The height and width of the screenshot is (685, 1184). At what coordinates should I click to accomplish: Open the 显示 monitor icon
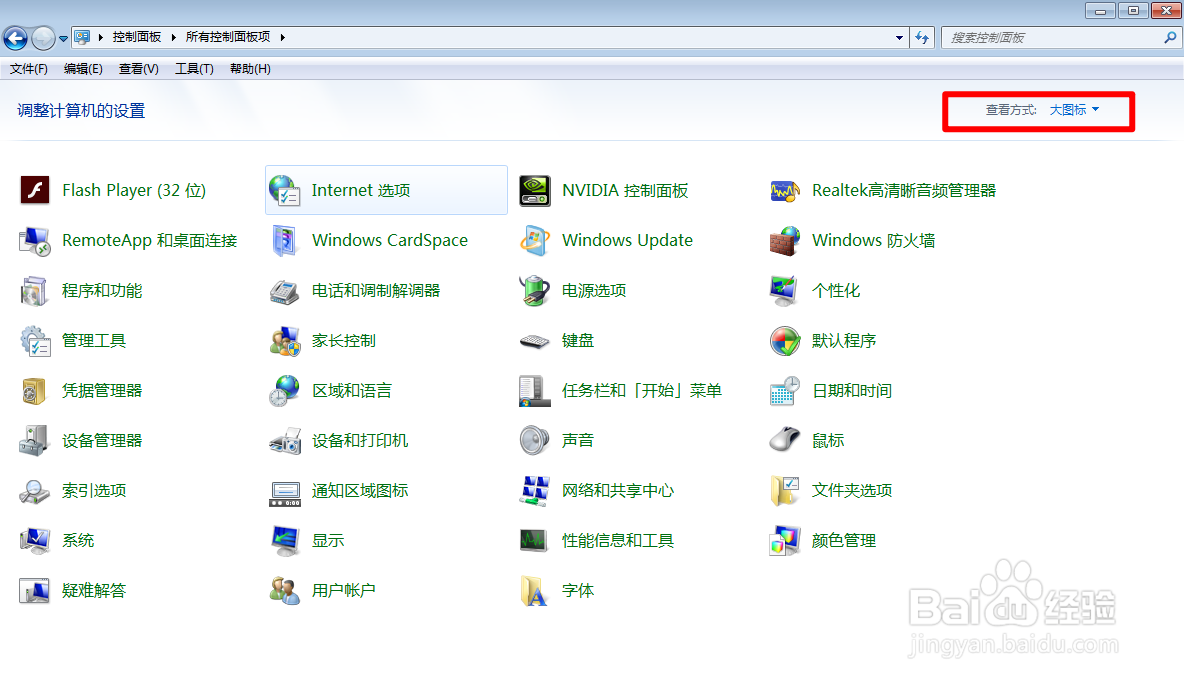285,541
